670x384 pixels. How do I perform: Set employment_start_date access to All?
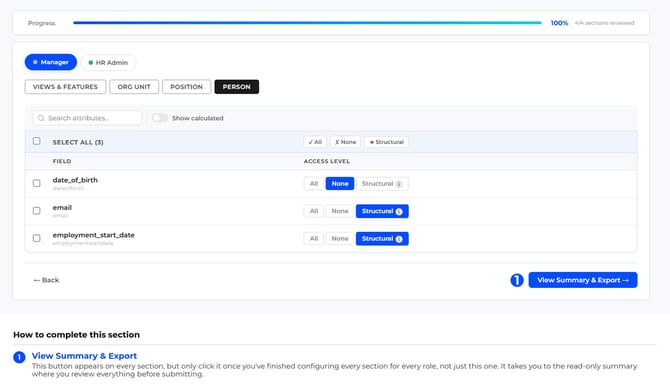pyautogui.click(x=314, y=238)
